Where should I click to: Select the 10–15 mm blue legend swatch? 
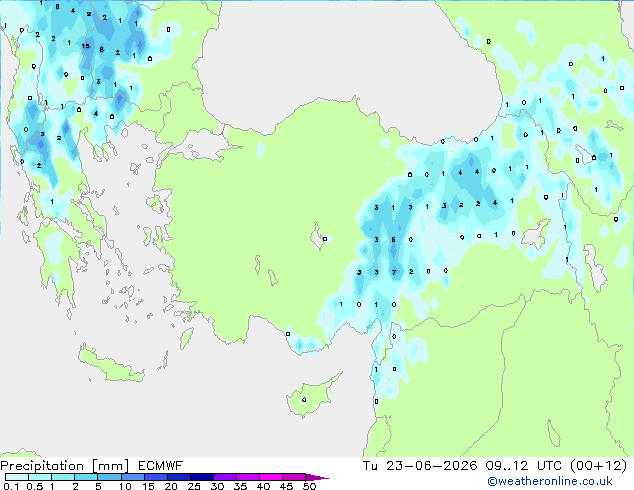click(132, 477)
